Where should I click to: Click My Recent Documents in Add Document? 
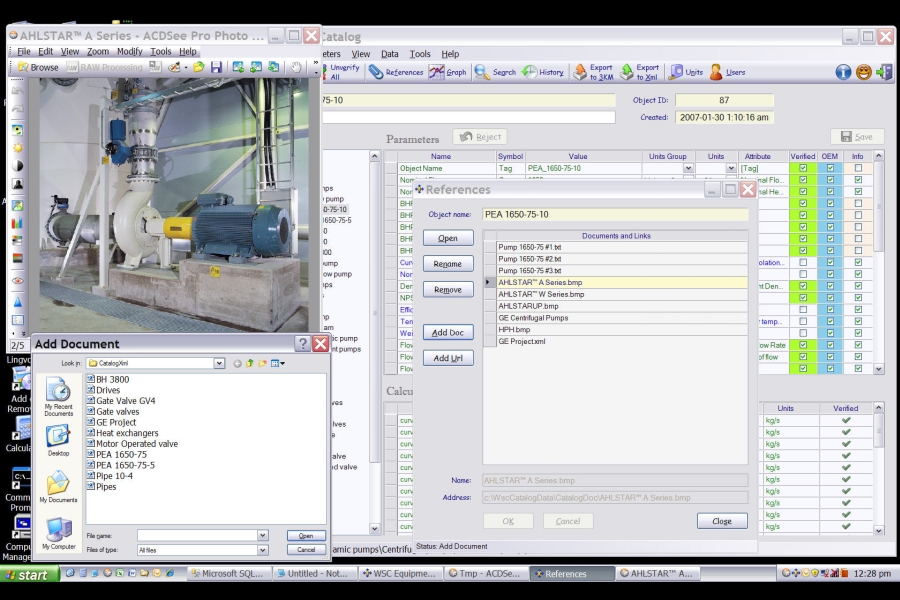click(59, 397)
